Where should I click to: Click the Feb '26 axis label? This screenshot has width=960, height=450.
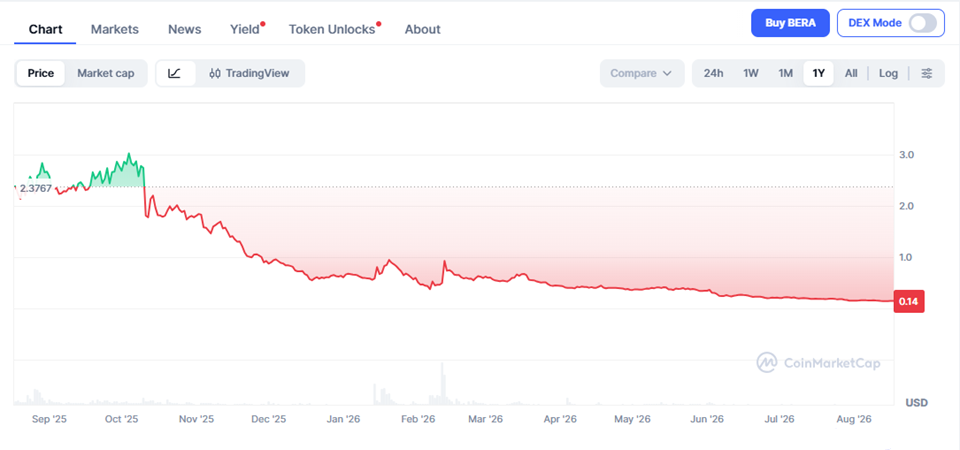[416, 419]
